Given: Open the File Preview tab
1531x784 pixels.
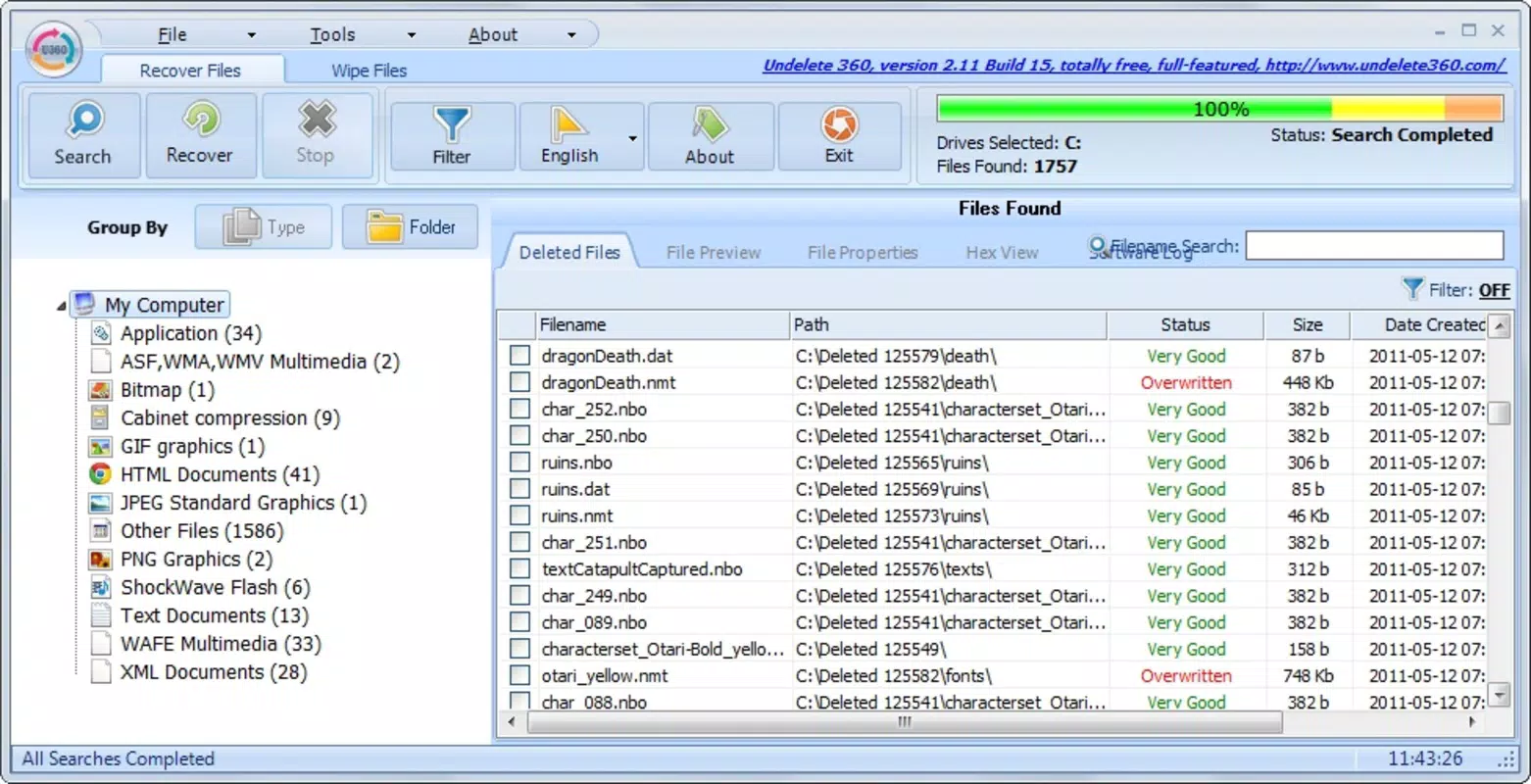Looking at the screenshot, I should coord(714,253).
